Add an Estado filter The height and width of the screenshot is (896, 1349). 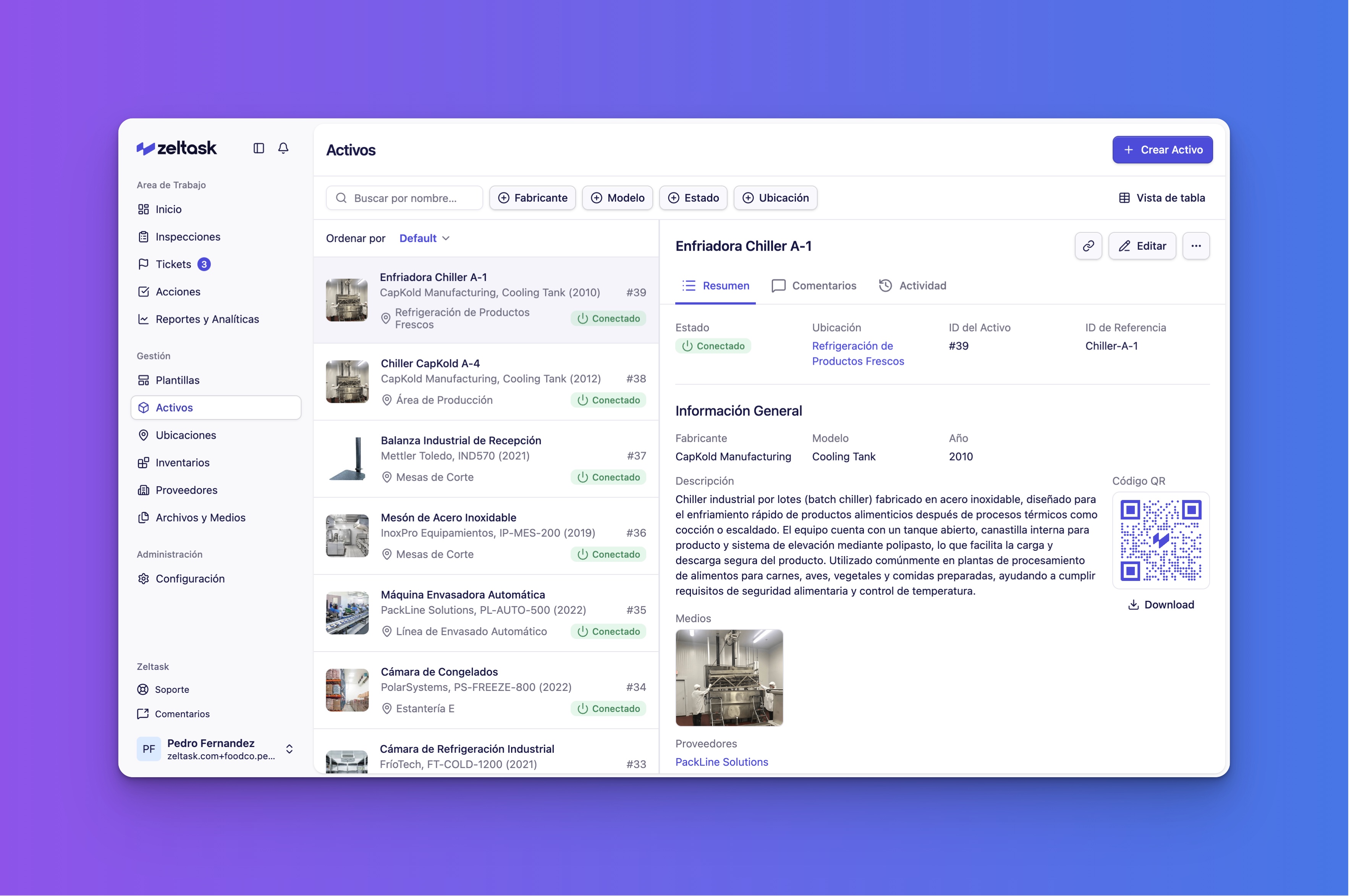(693, 198)
